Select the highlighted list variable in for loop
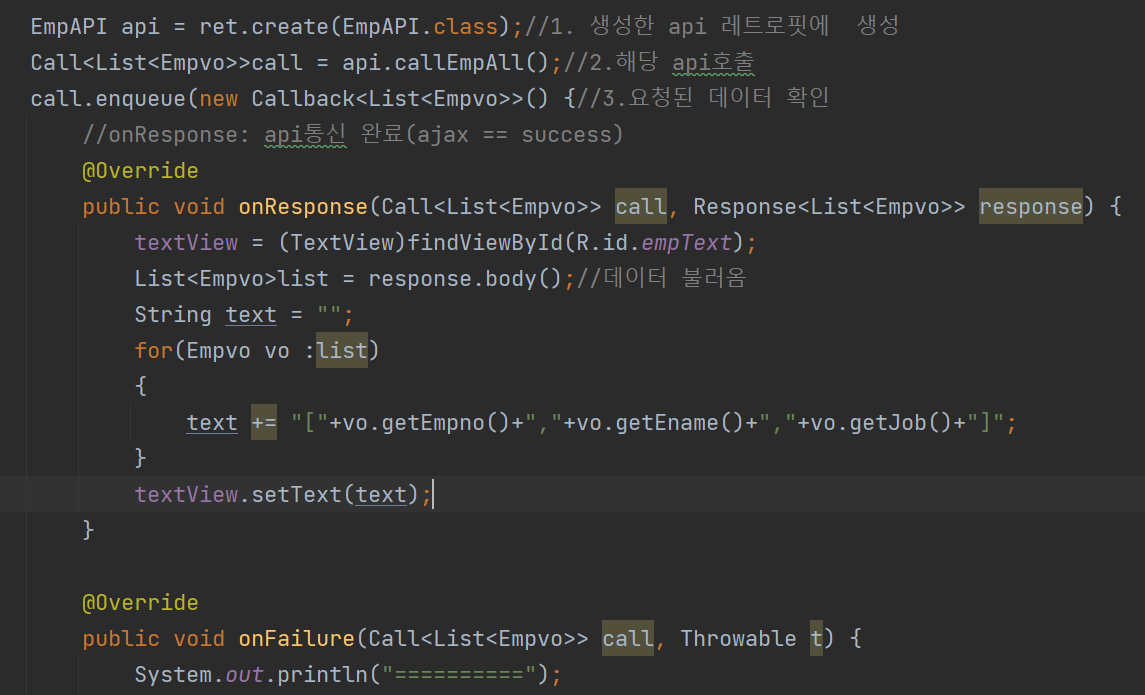 [x=342, y=350]
